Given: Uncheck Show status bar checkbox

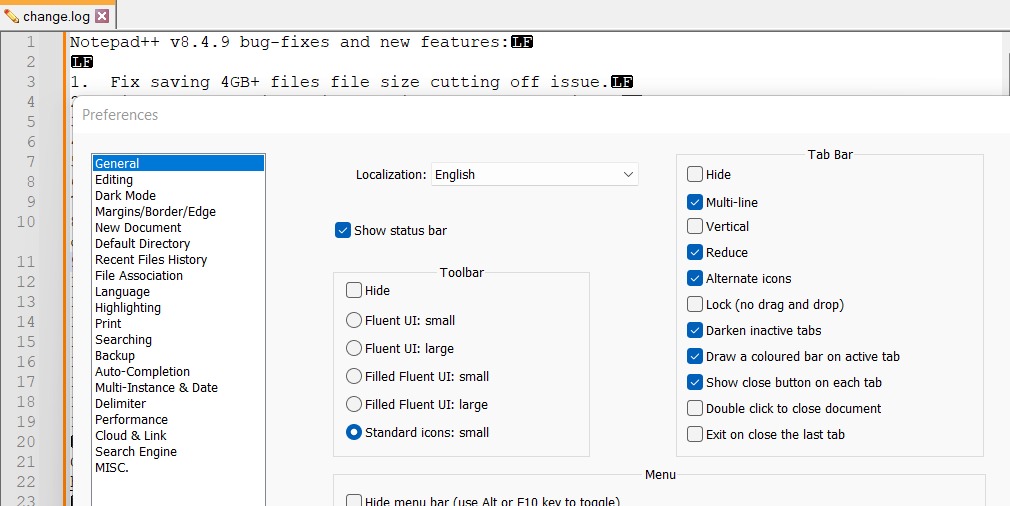Looking at the screenshot, I should (x=343, y=231).
